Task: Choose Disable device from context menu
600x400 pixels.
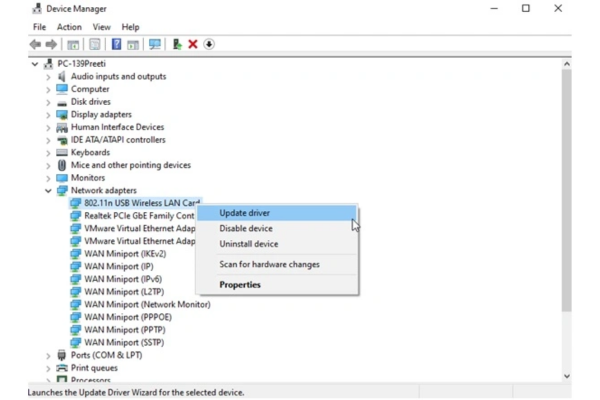Action: 277,229
